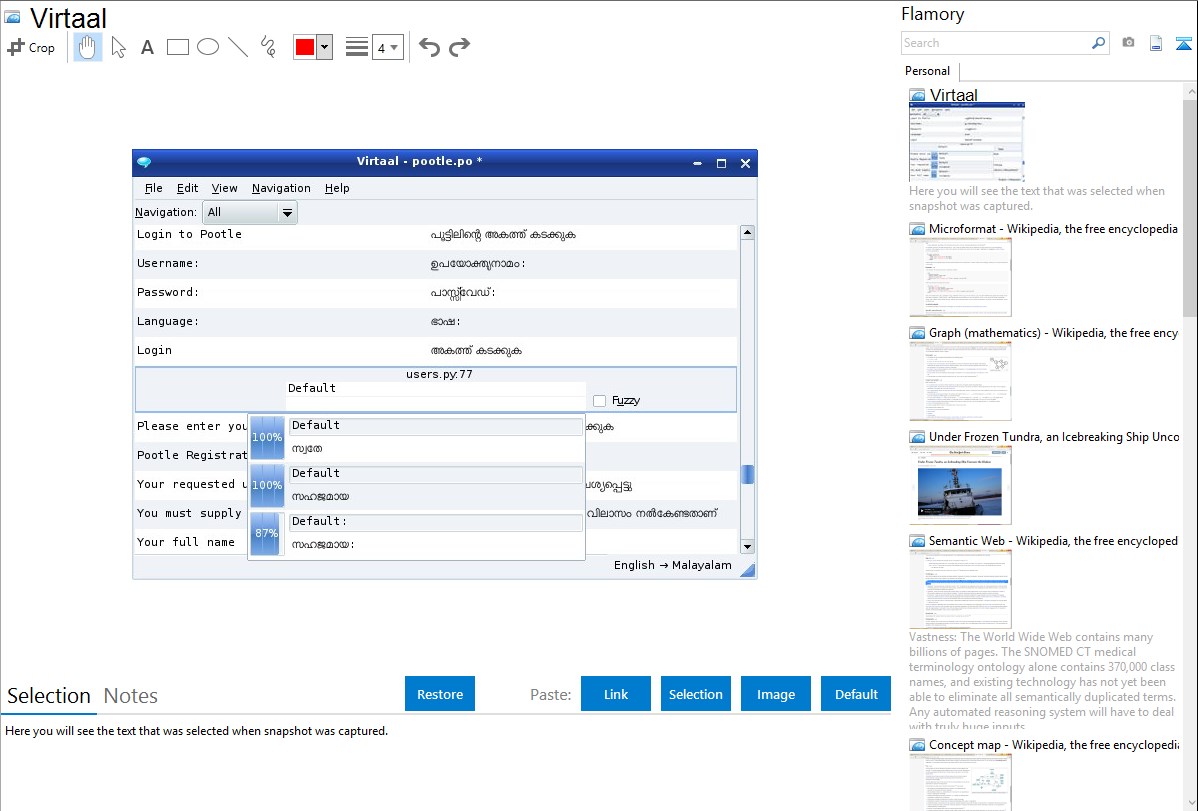Click the line thickness icon
This screenshot has height=811, width=1198.
point(357,47)
